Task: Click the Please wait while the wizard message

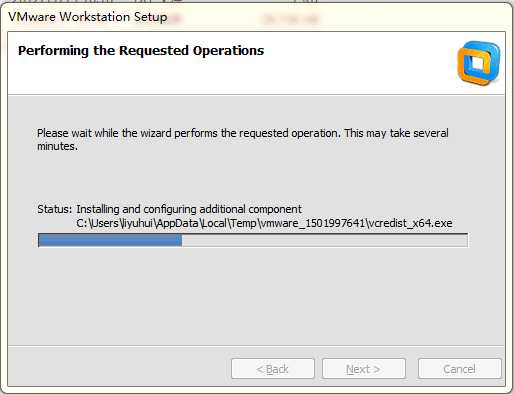Action: [x=243, y=139]
